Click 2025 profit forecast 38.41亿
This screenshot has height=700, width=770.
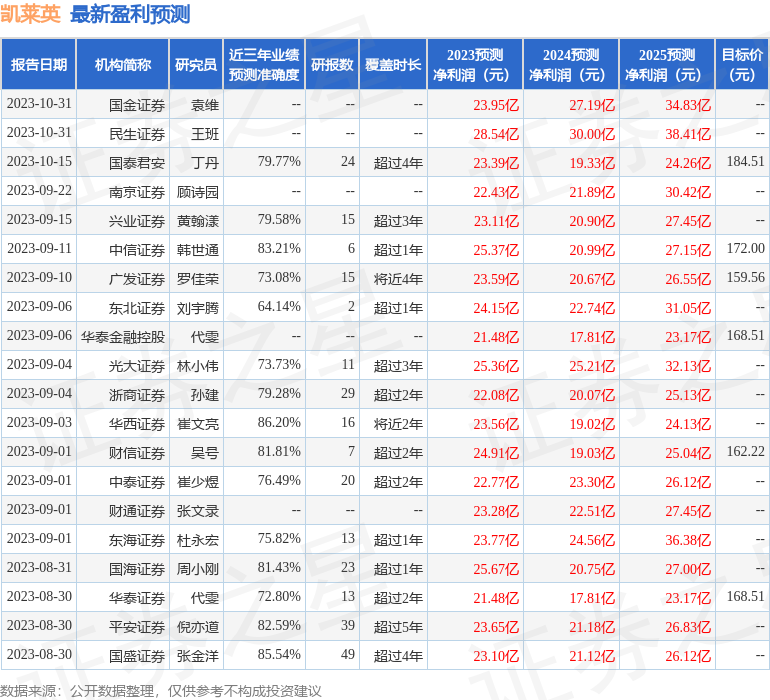pyautogui.click(x=688, y=134)
